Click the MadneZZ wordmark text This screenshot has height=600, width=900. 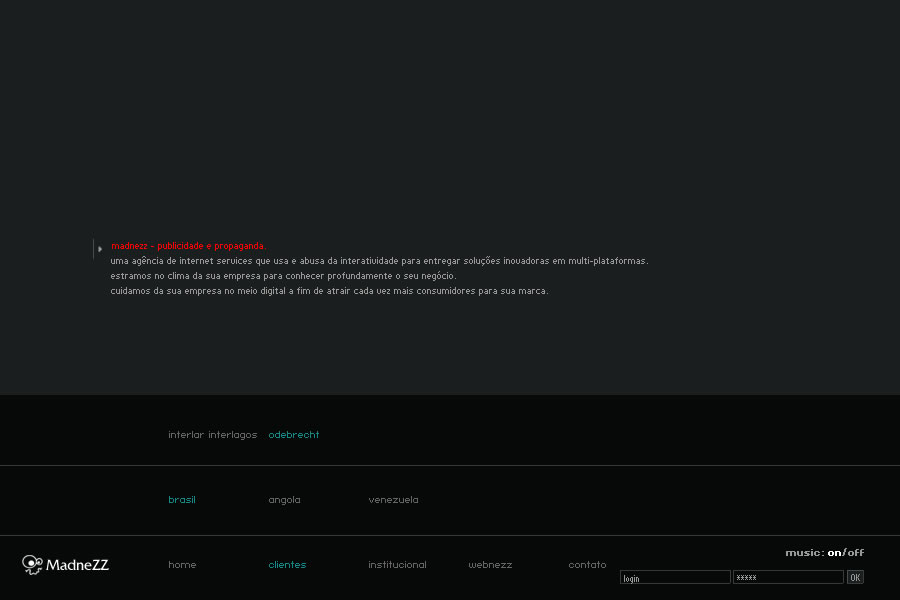(x=78, y=566)
